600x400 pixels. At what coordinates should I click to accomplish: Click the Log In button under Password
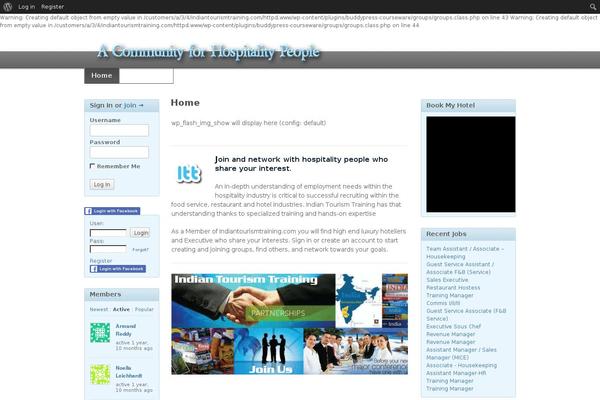[x=102, y=184]
